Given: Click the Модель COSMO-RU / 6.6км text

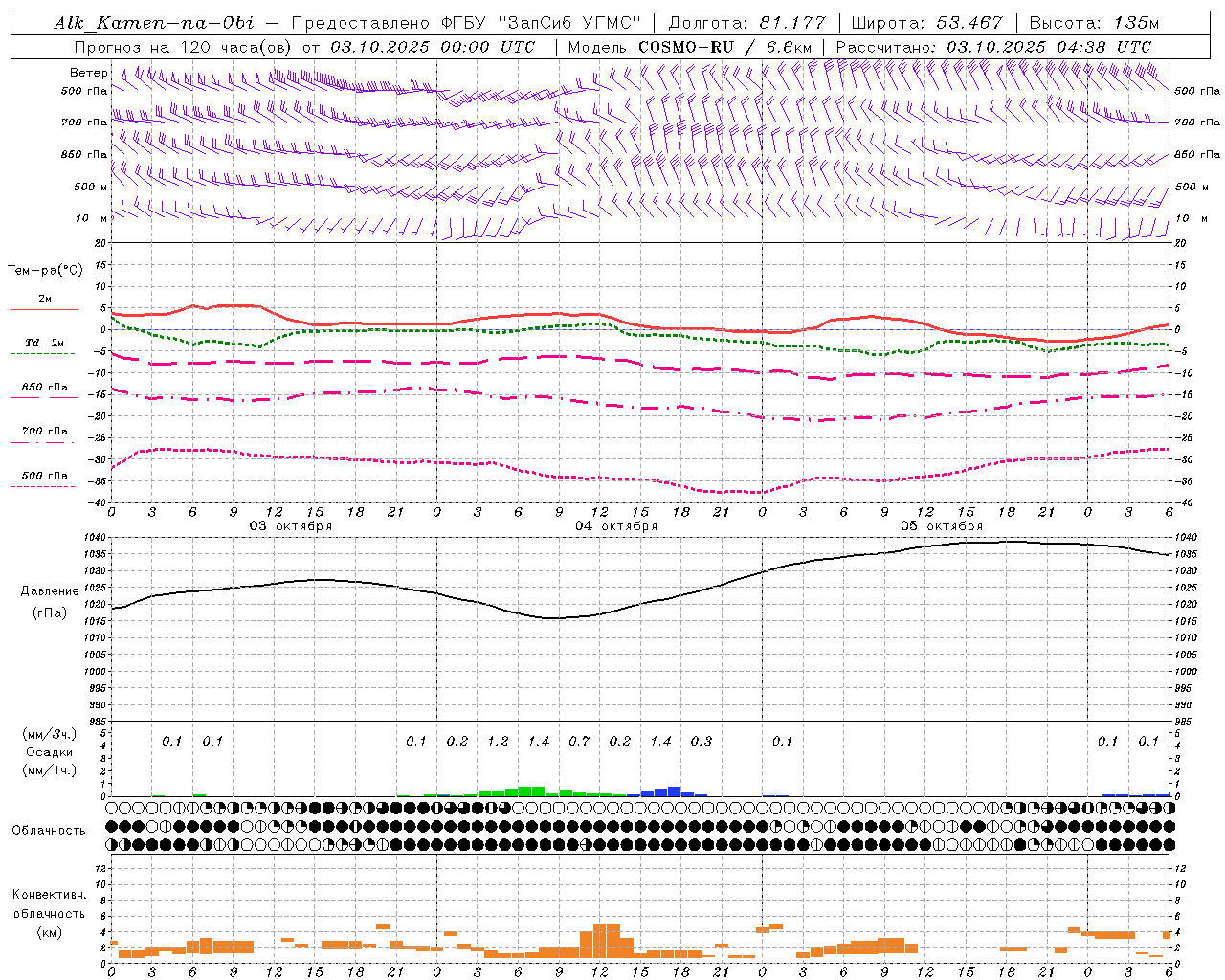Looking at the screenshot, I should [x=690, y=47].
